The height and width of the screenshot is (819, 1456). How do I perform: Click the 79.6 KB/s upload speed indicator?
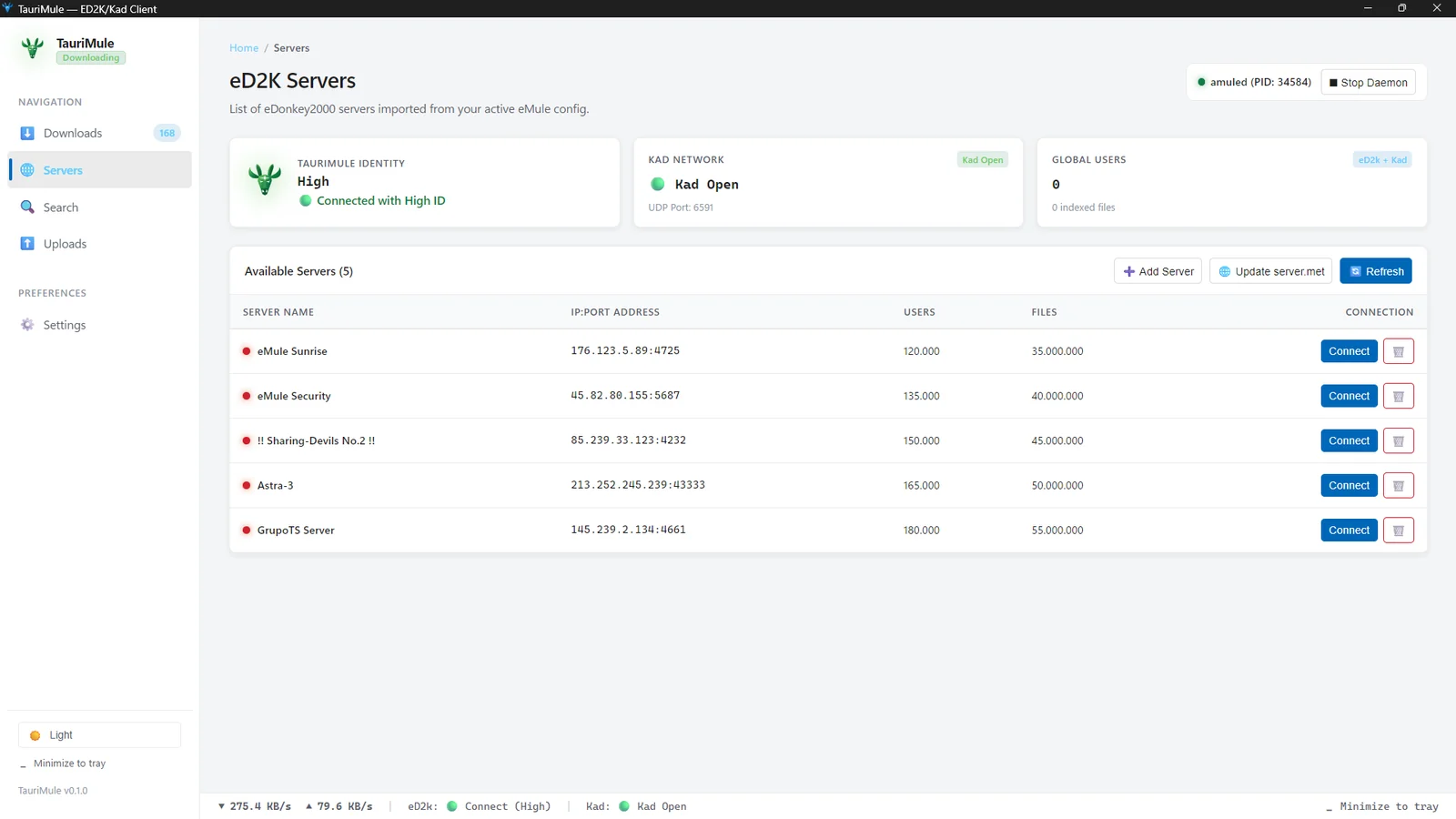[x=339, y=806]
